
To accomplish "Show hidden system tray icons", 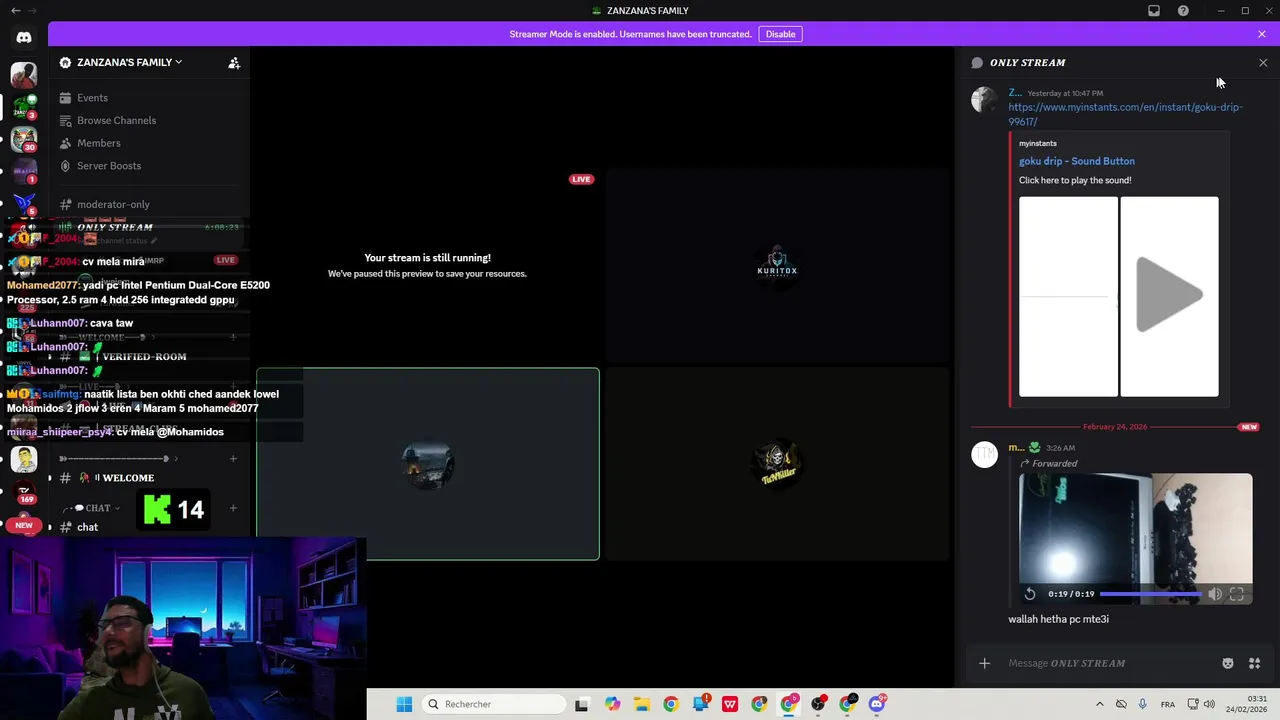I will [x=1100, y=704].
